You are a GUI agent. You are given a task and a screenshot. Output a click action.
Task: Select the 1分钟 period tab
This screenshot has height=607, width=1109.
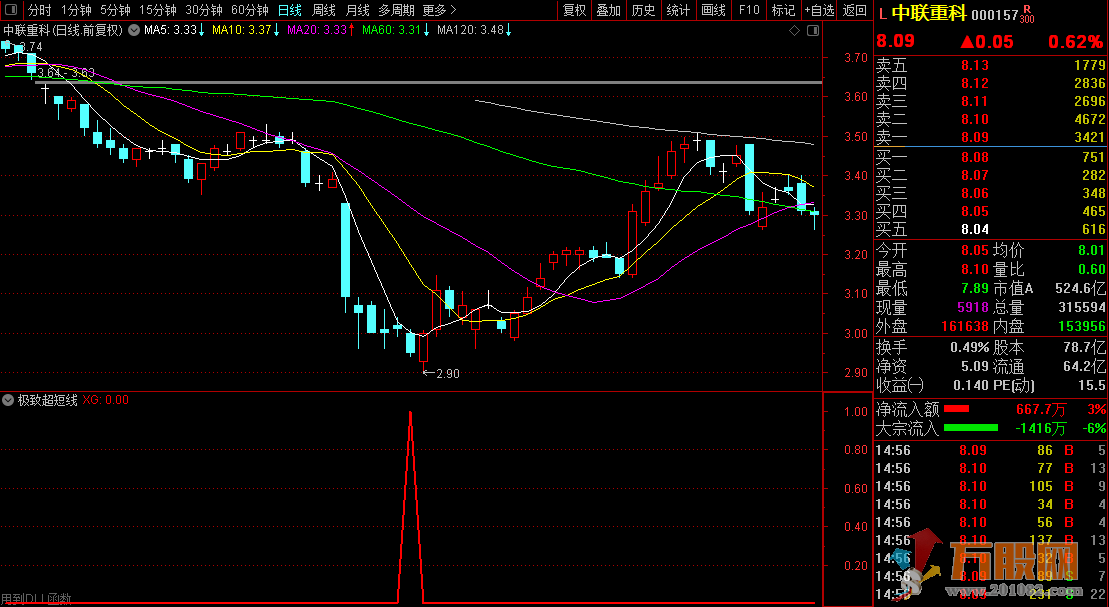click(76, 10)
